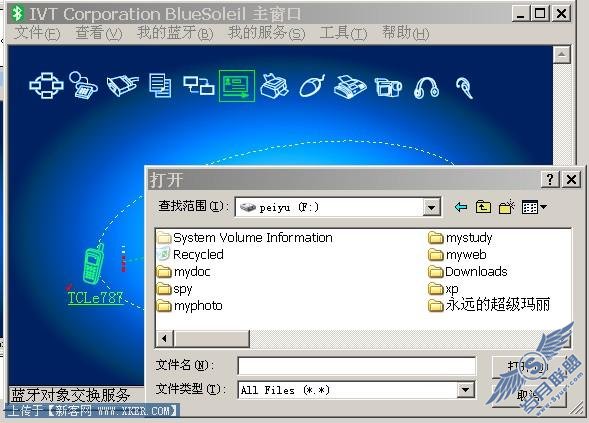Open the 工具(T) menu
Image resolution: width=589 pixels, height=423 pixels.
(x=343, y=33)
